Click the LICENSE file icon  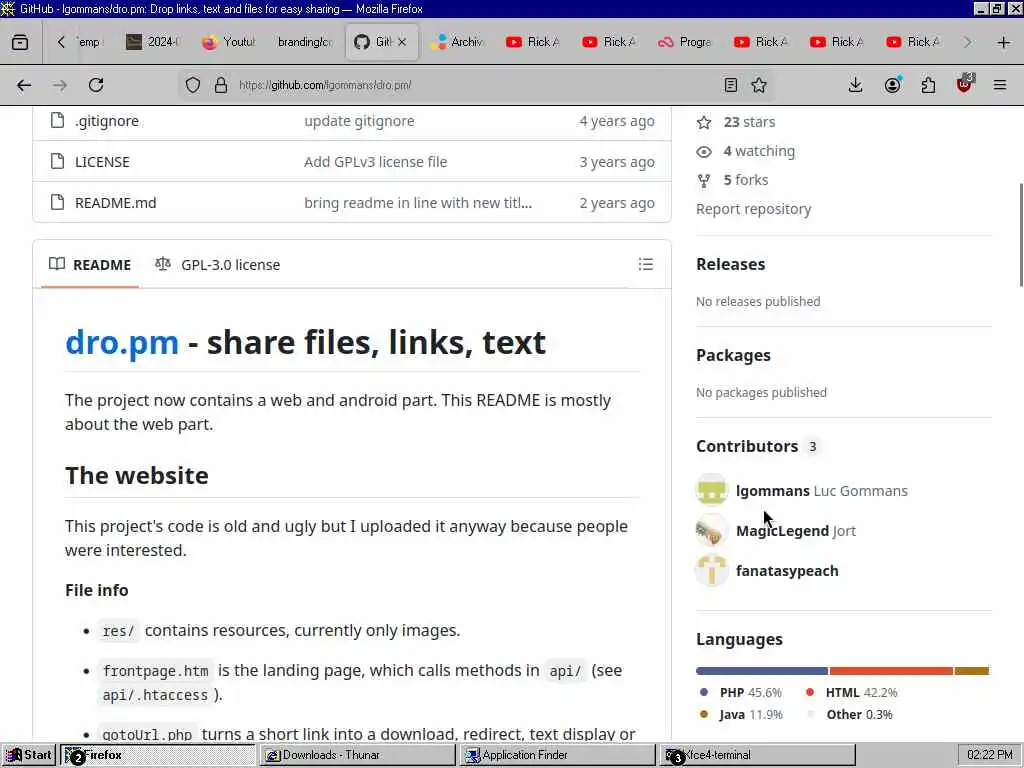(x=57, y=161)
